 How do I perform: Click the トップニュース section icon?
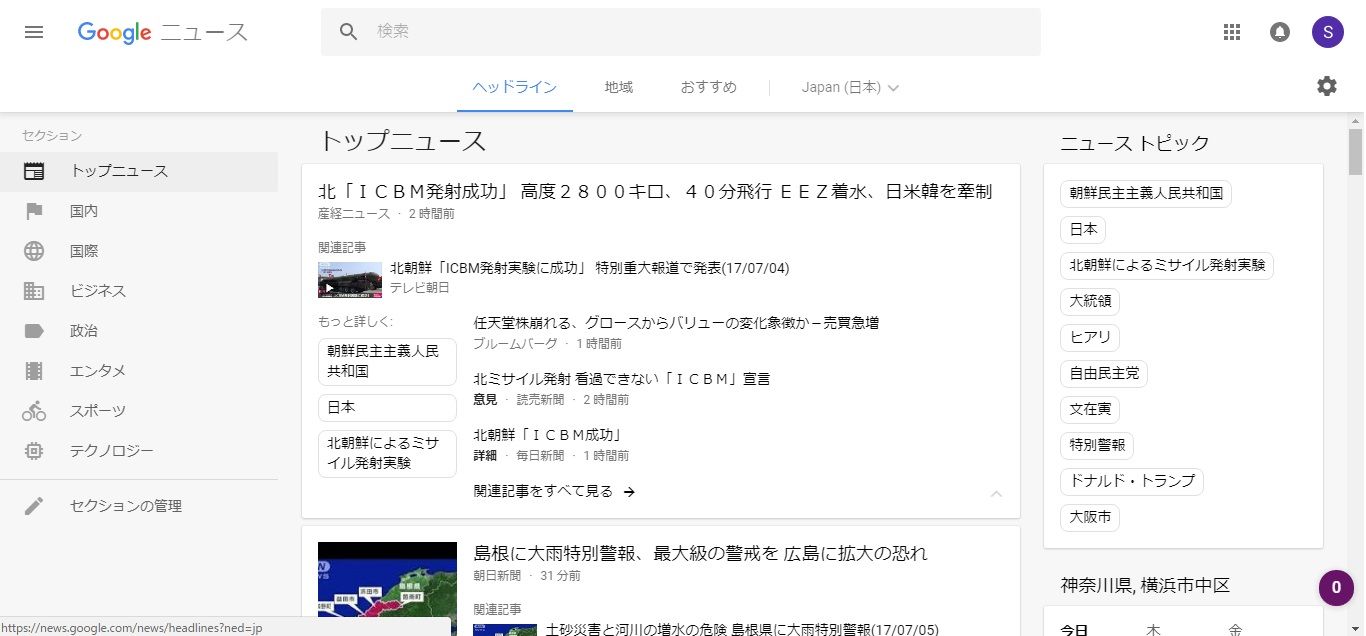tap(34, 171)
